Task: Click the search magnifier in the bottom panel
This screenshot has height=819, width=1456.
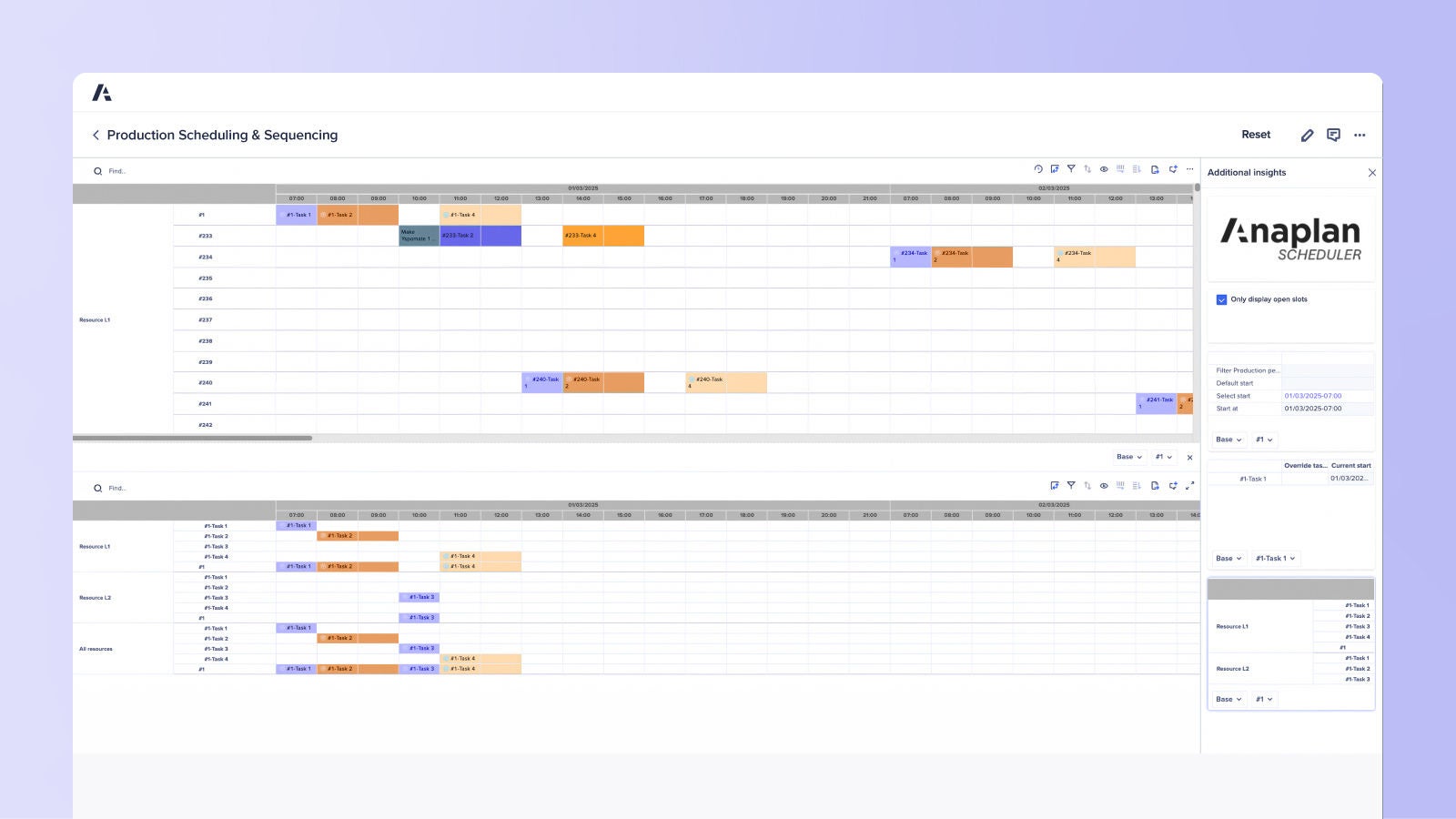Action: (97, 488)
